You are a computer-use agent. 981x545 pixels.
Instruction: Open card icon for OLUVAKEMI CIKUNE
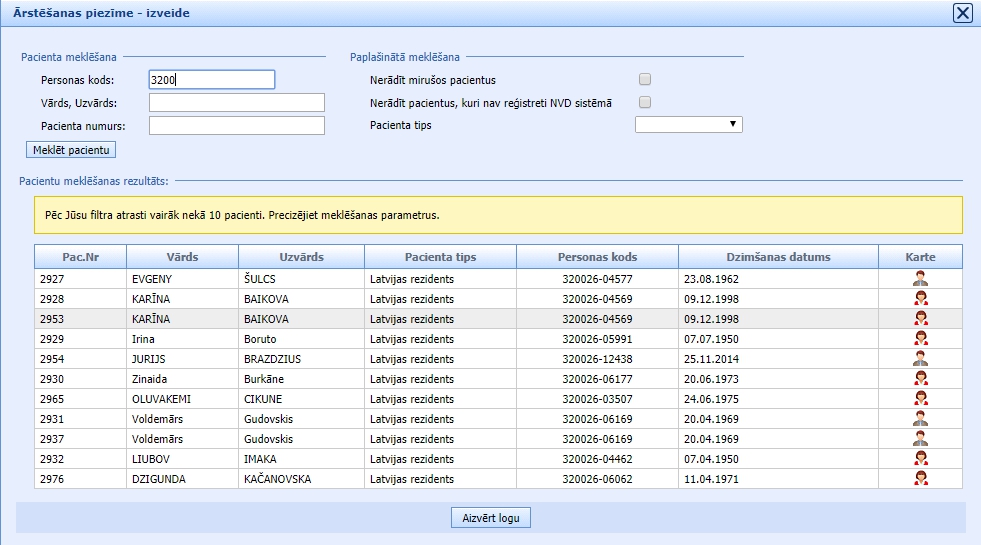(920, 399)
